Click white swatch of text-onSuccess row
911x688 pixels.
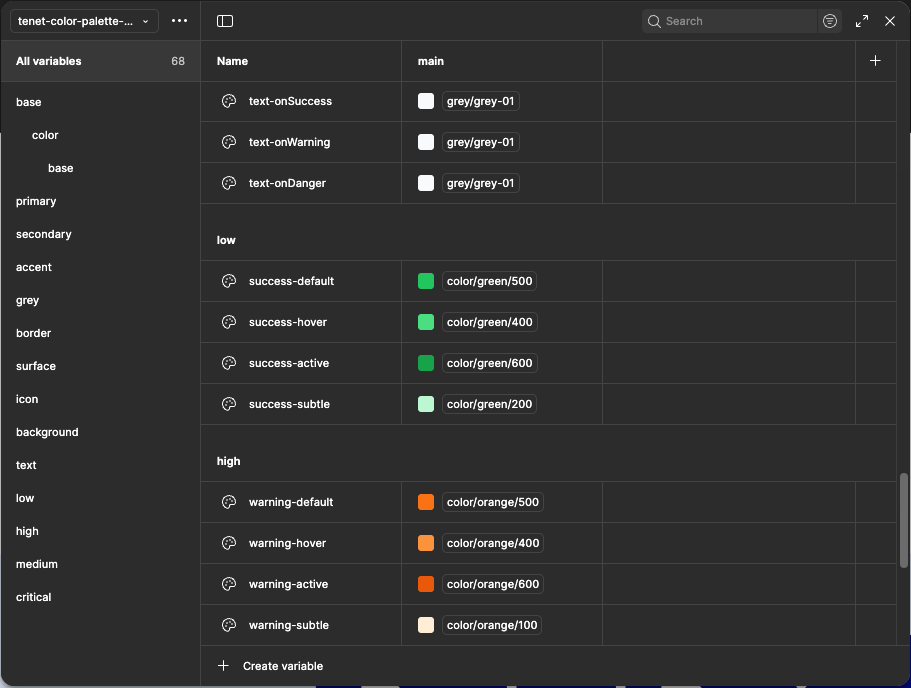click(x=426, y=101)
